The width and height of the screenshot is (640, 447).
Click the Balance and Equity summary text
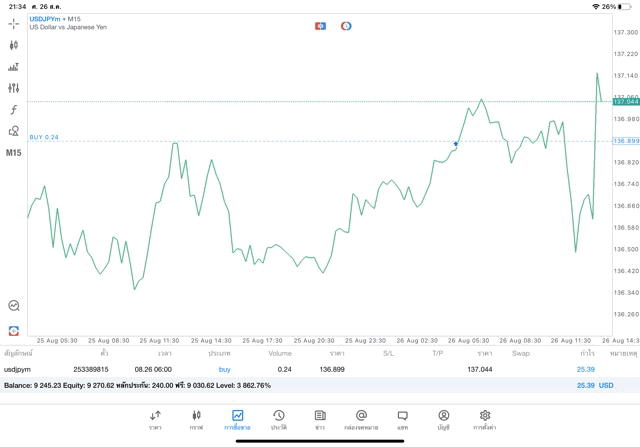coord(137,385)
